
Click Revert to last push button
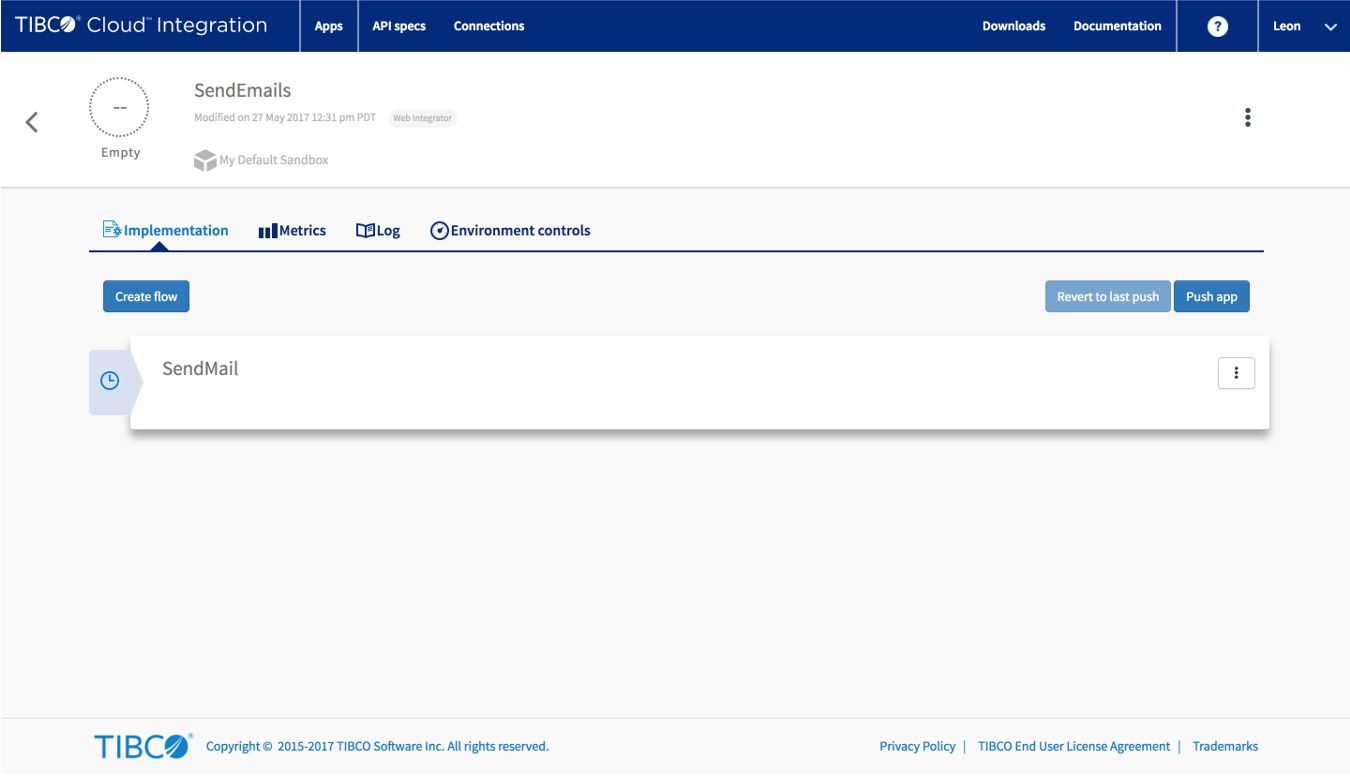[x=1107, y=297]
